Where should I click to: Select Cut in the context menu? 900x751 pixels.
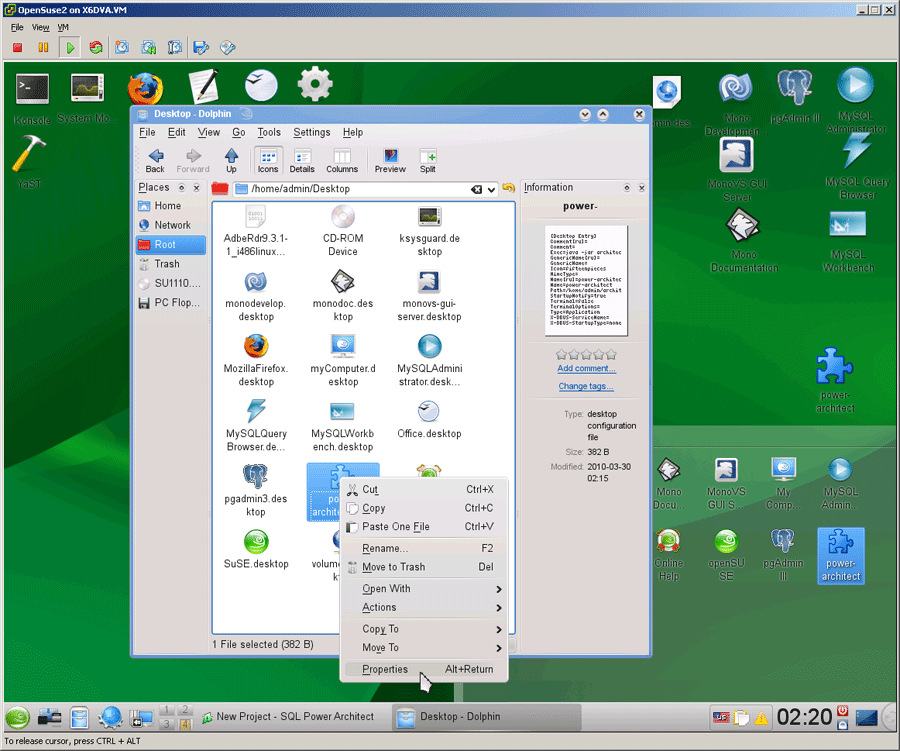424,489
